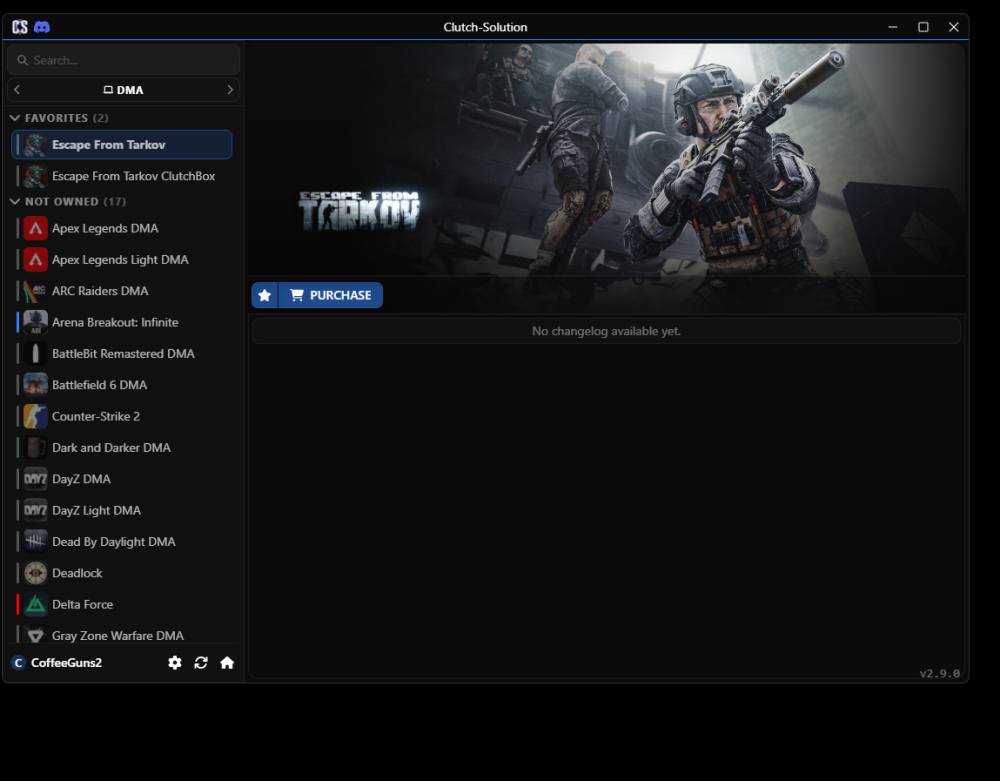Close the Clutch-Solution window

[953, 27]
